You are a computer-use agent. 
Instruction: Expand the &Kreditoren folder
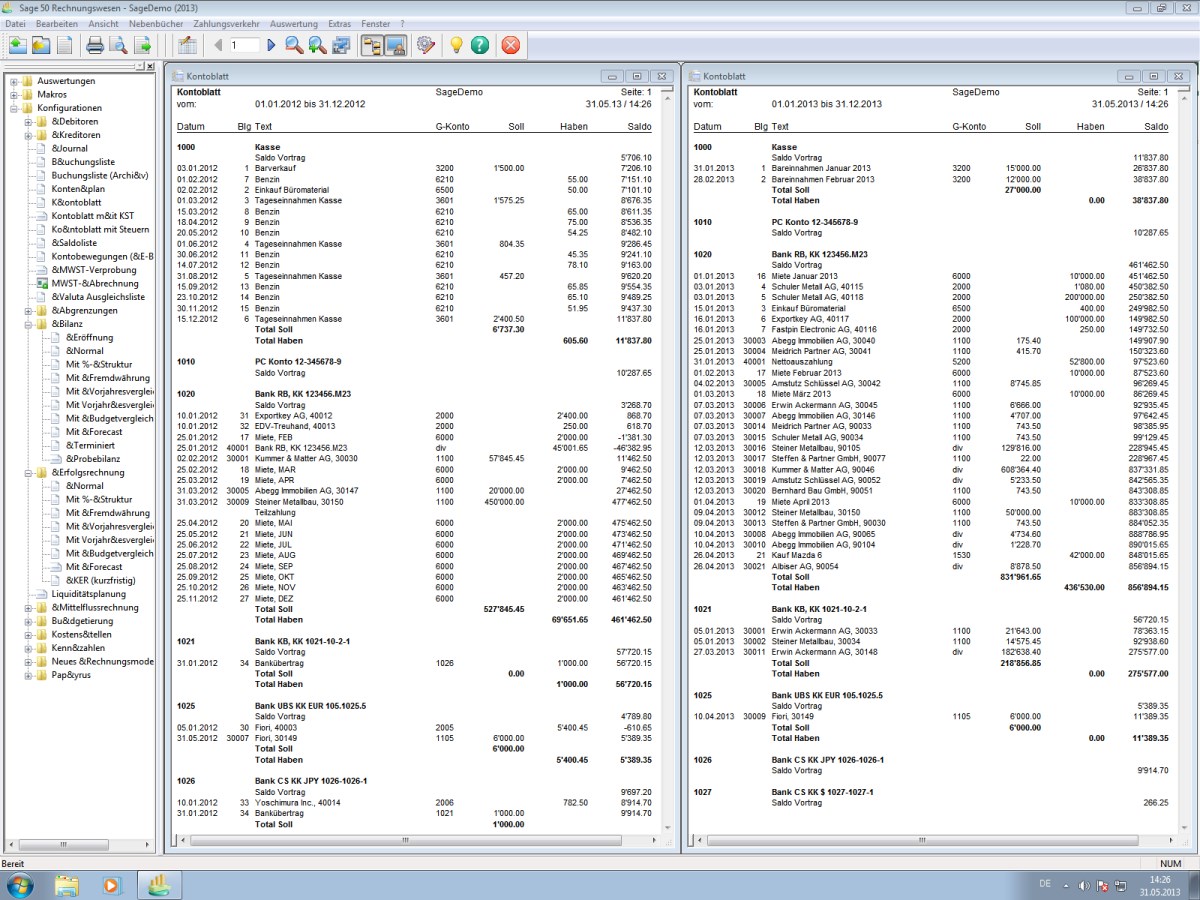[x=28, y=135]
